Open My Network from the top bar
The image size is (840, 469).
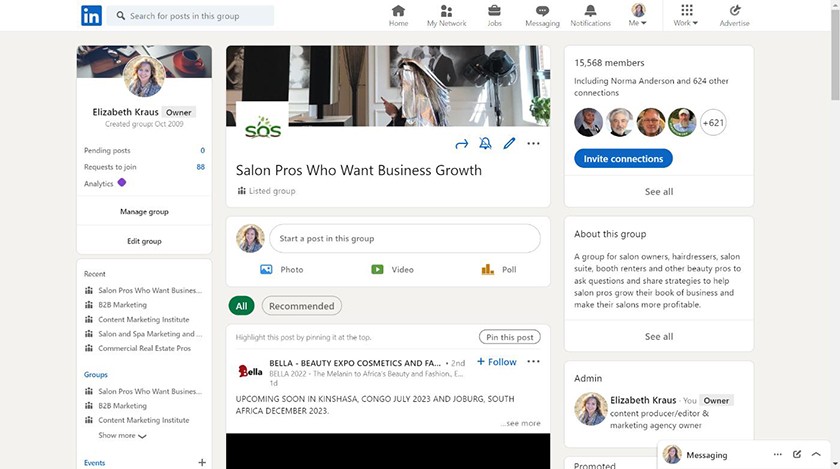[446, 16]
